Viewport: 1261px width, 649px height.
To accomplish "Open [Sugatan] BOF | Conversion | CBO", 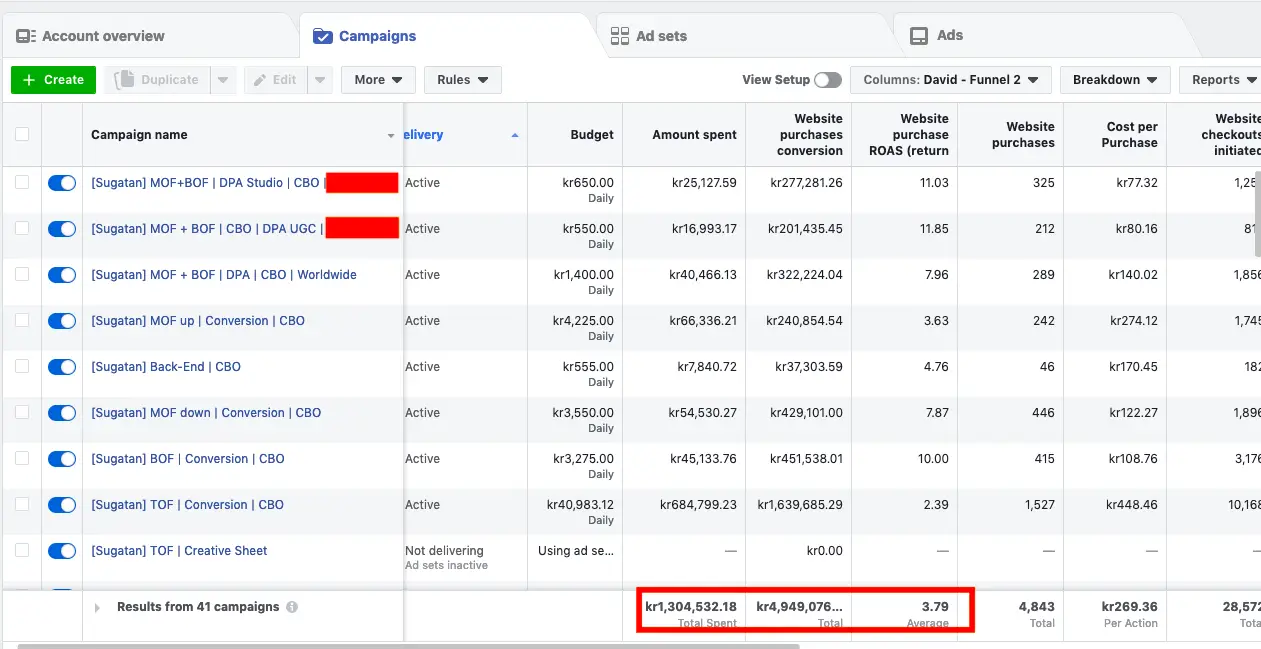I will pyautogui.click(x=188, y=459).
